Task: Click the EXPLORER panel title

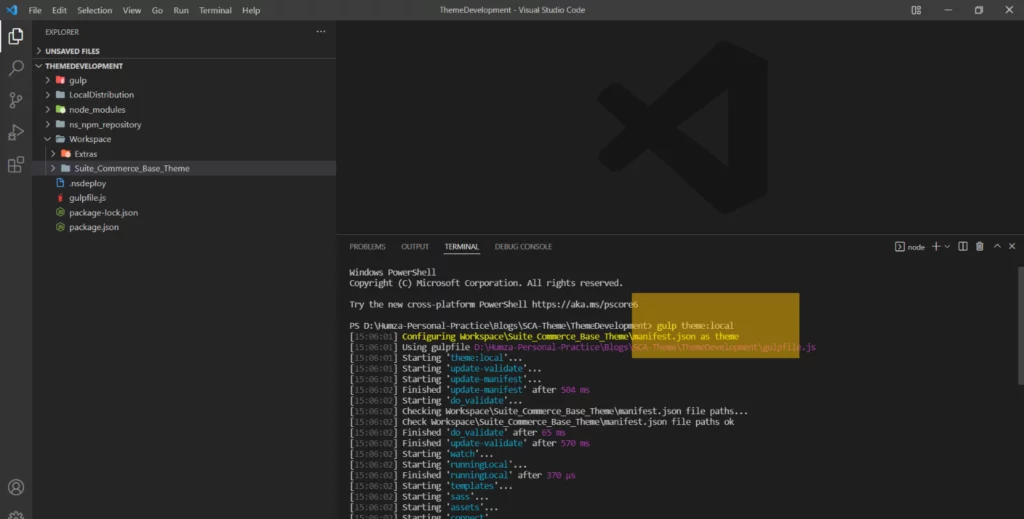Action: click(62, 32)
